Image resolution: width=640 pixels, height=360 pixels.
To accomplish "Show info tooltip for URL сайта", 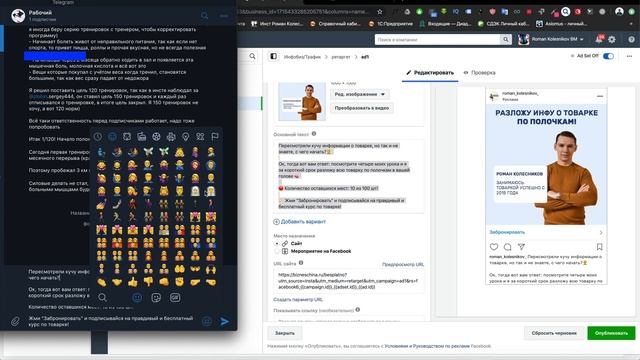I will pyautogui.click(x=301, y=263).
